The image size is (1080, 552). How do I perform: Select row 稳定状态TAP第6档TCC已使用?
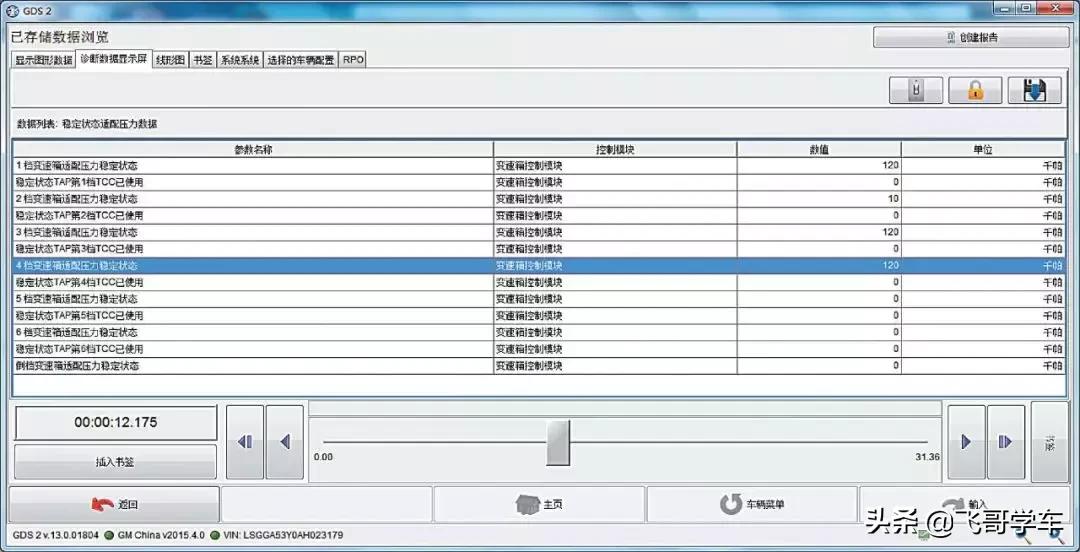[x=539, y=349]
